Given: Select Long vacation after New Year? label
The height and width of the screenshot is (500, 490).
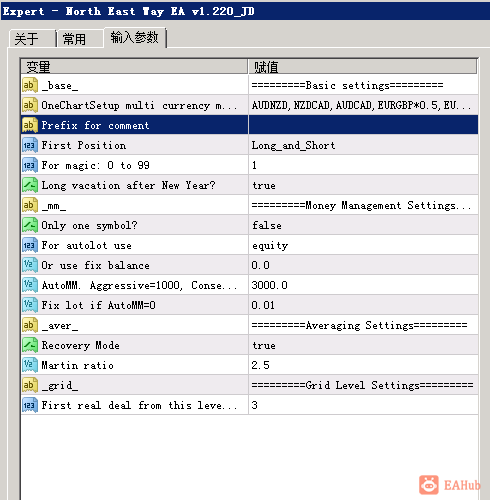Looking at the screenshot, I should coord(128,185).
